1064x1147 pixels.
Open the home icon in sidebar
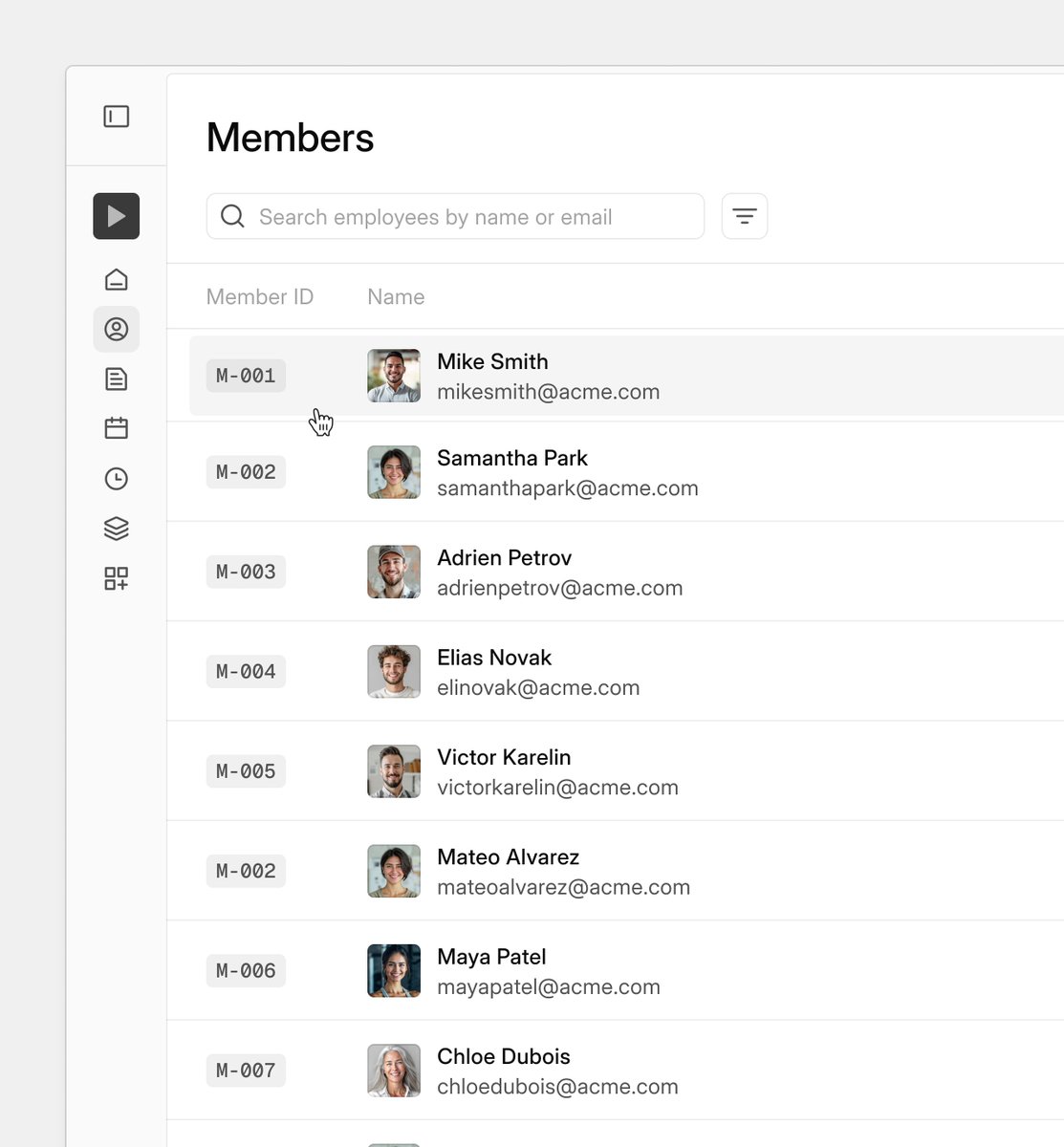pos(116,279)
